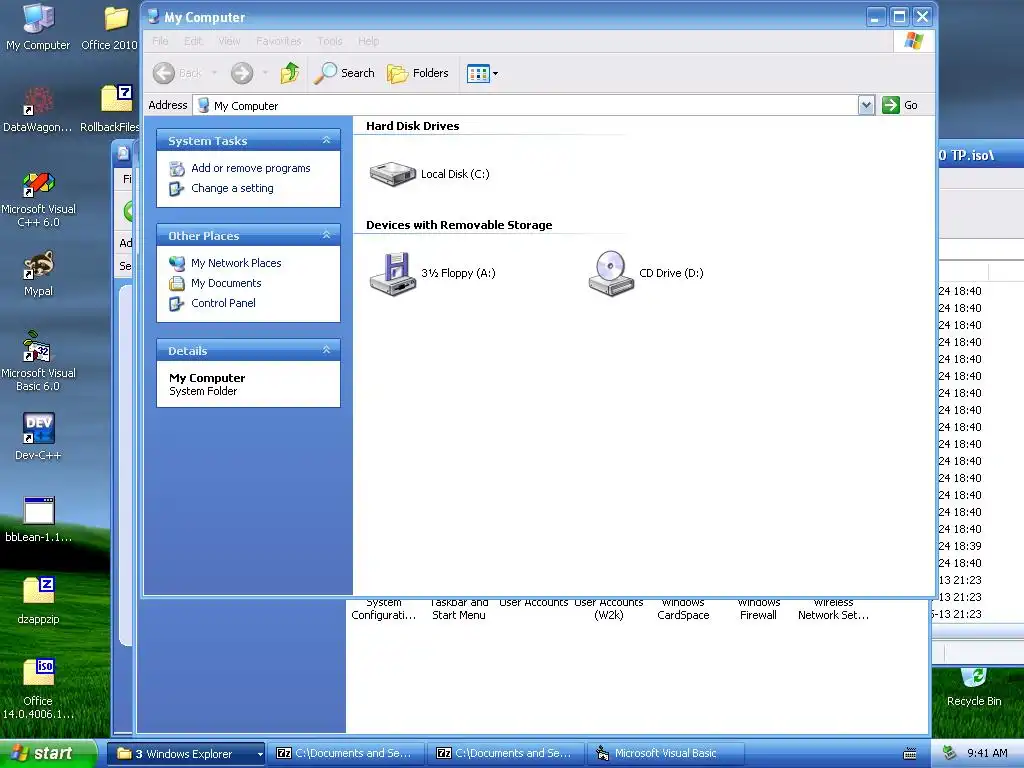This screenshot has width=1024, height=768.
Task: Click Add or remove programs link
Action: [251, 168]
